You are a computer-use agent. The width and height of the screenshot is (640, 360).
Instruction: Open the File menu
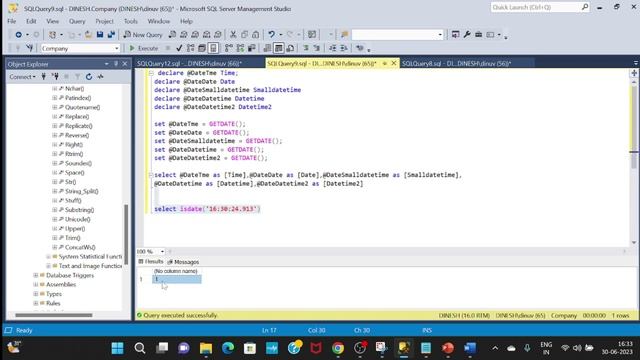[12, 21]
